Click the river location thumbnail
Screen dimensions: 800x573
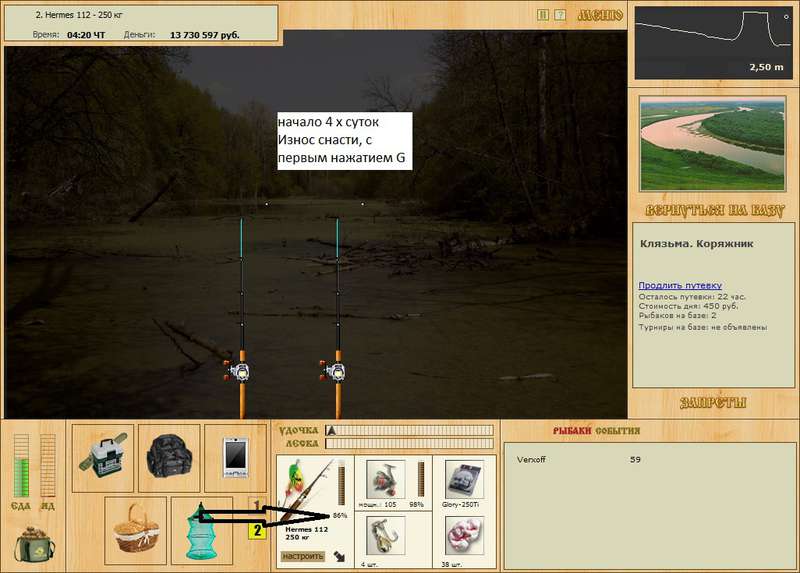pyautogui.click(x=712, y=144)
